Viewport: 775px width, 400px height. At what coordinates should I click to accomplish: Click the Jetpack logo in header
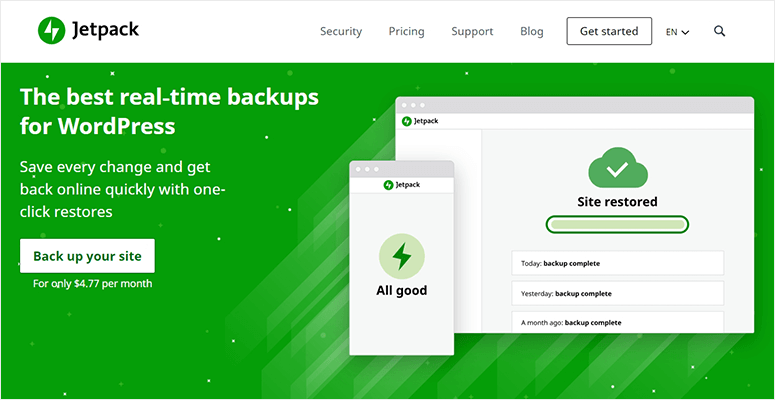tap(88, 31)
